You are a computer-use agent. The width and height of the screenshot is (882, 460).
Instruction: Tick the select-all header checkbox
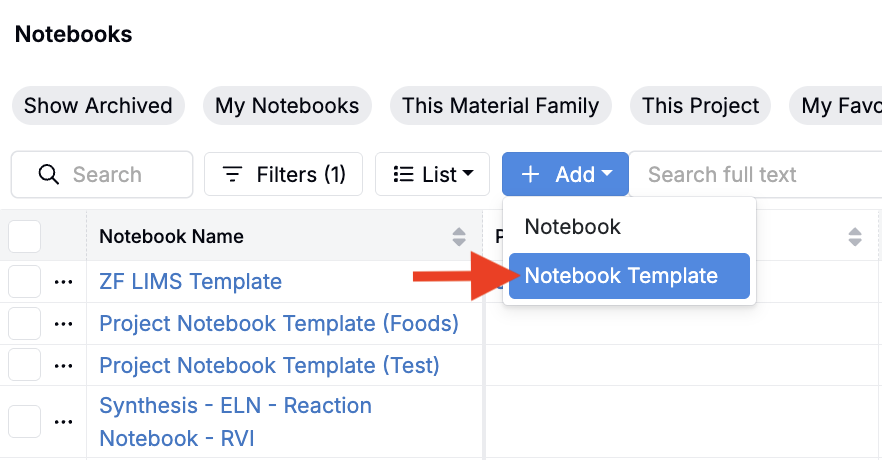tap(25, 237)
